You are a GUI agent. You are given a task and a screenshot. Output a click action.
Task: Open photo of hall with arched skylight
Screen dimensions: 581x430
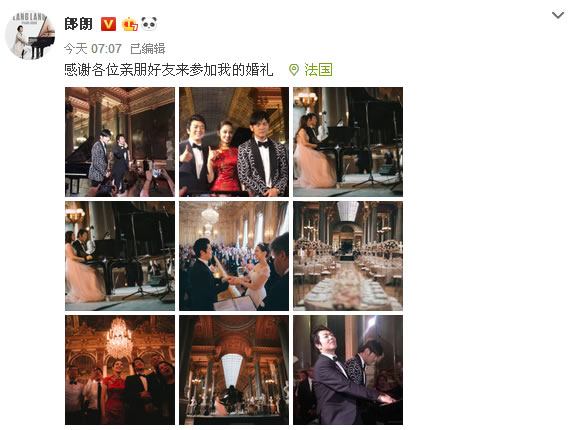click(x=234, y=370)
